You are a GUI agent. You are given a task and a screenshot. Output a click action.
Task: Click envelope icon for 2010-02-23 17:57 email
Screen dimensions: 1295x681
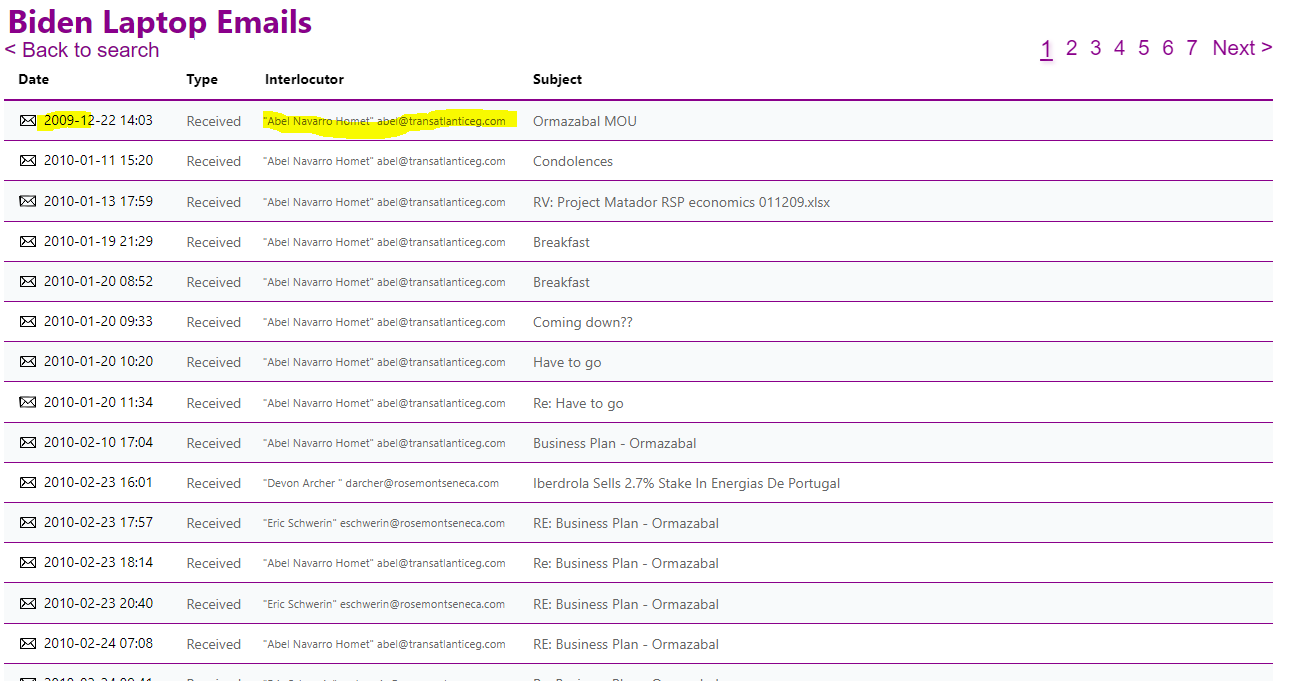coord(28,523)
